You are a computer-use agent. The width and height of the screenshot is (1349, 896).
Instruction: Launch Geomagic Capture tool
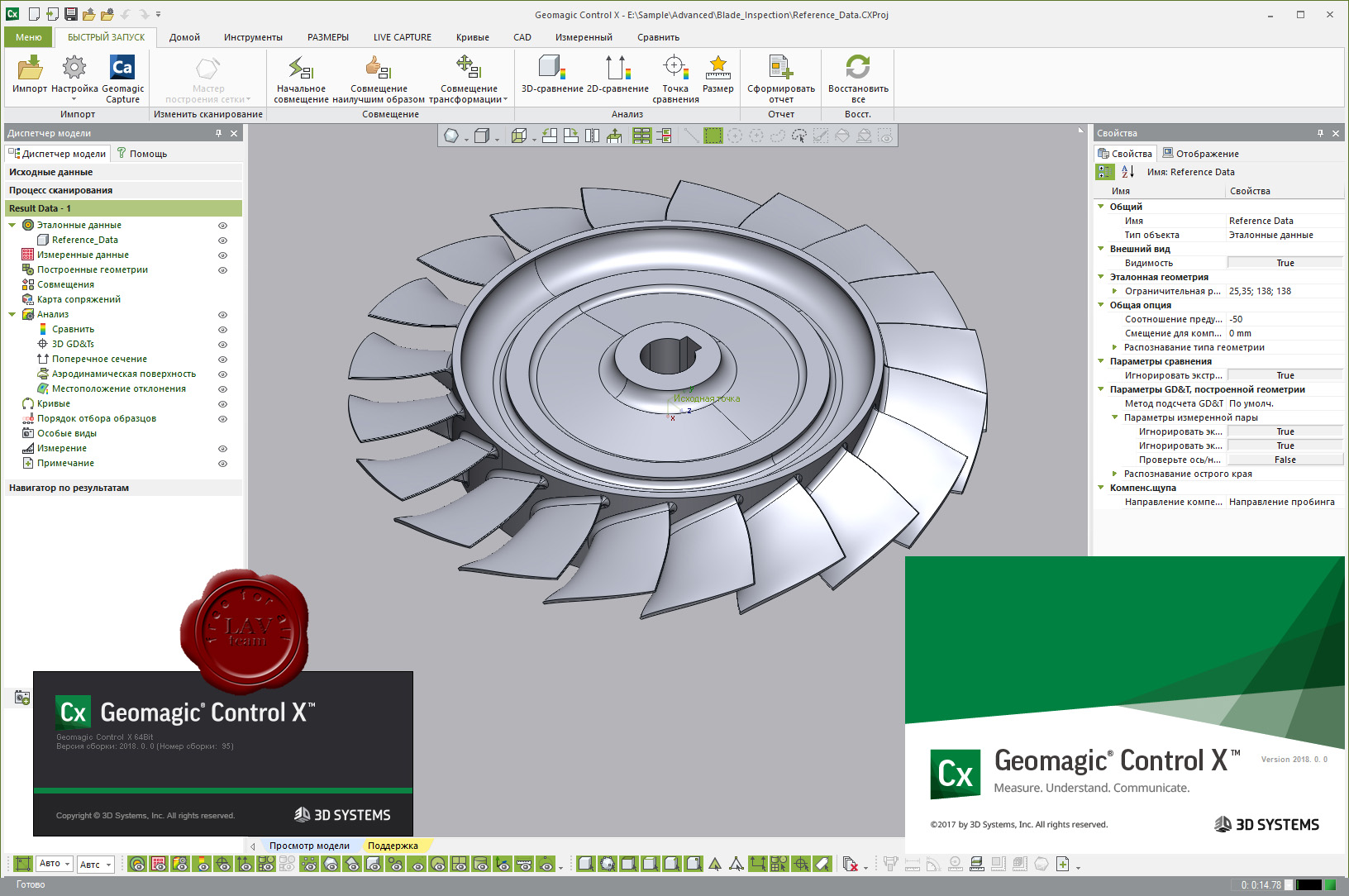pyautogui.click(x=122, y=79)
